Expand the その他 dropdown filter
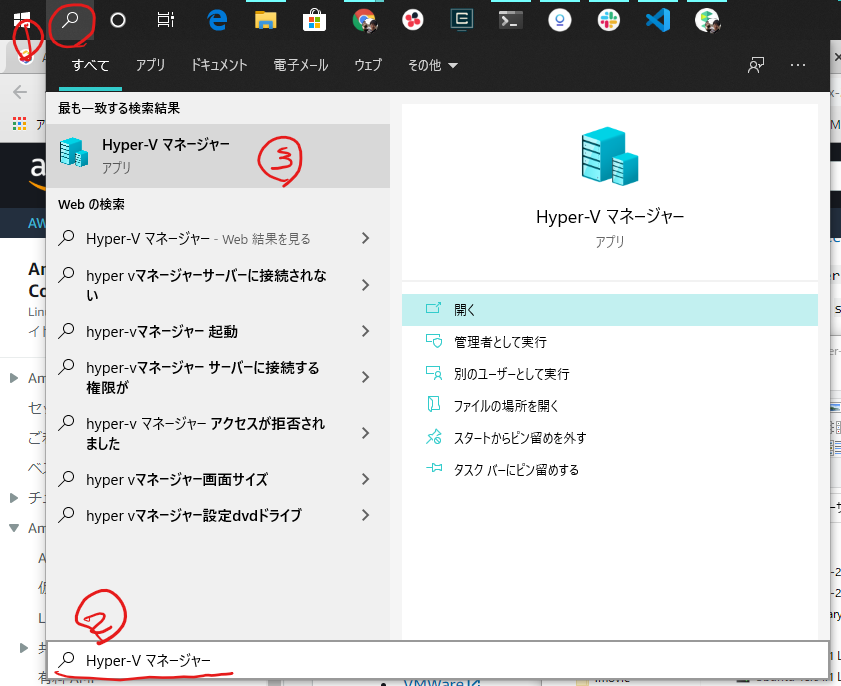Screen dimensions: 841x686 click(432, 65)
